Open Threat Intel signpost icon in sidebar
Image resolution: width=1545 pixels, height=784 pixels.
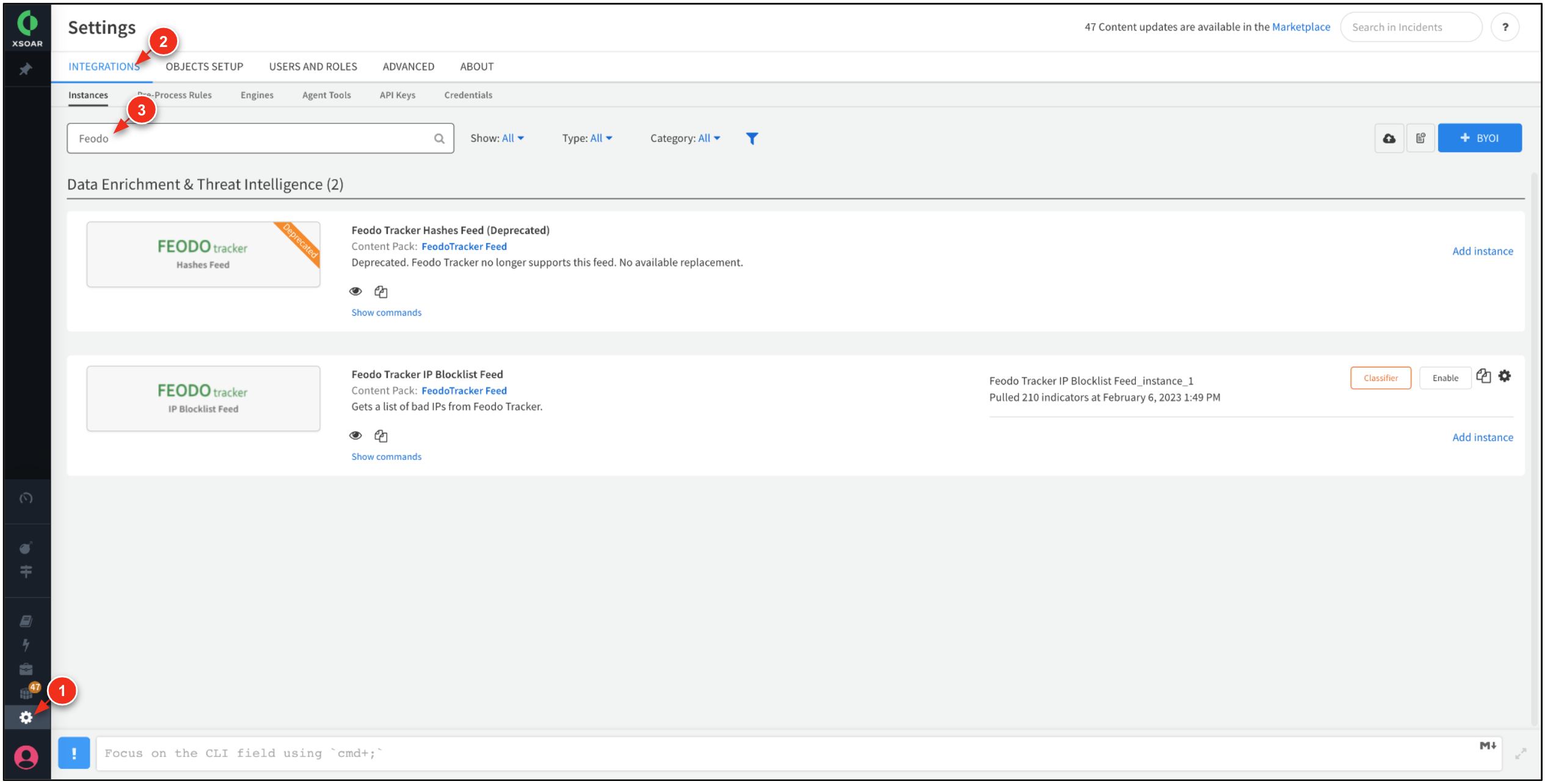pos(26,572)
